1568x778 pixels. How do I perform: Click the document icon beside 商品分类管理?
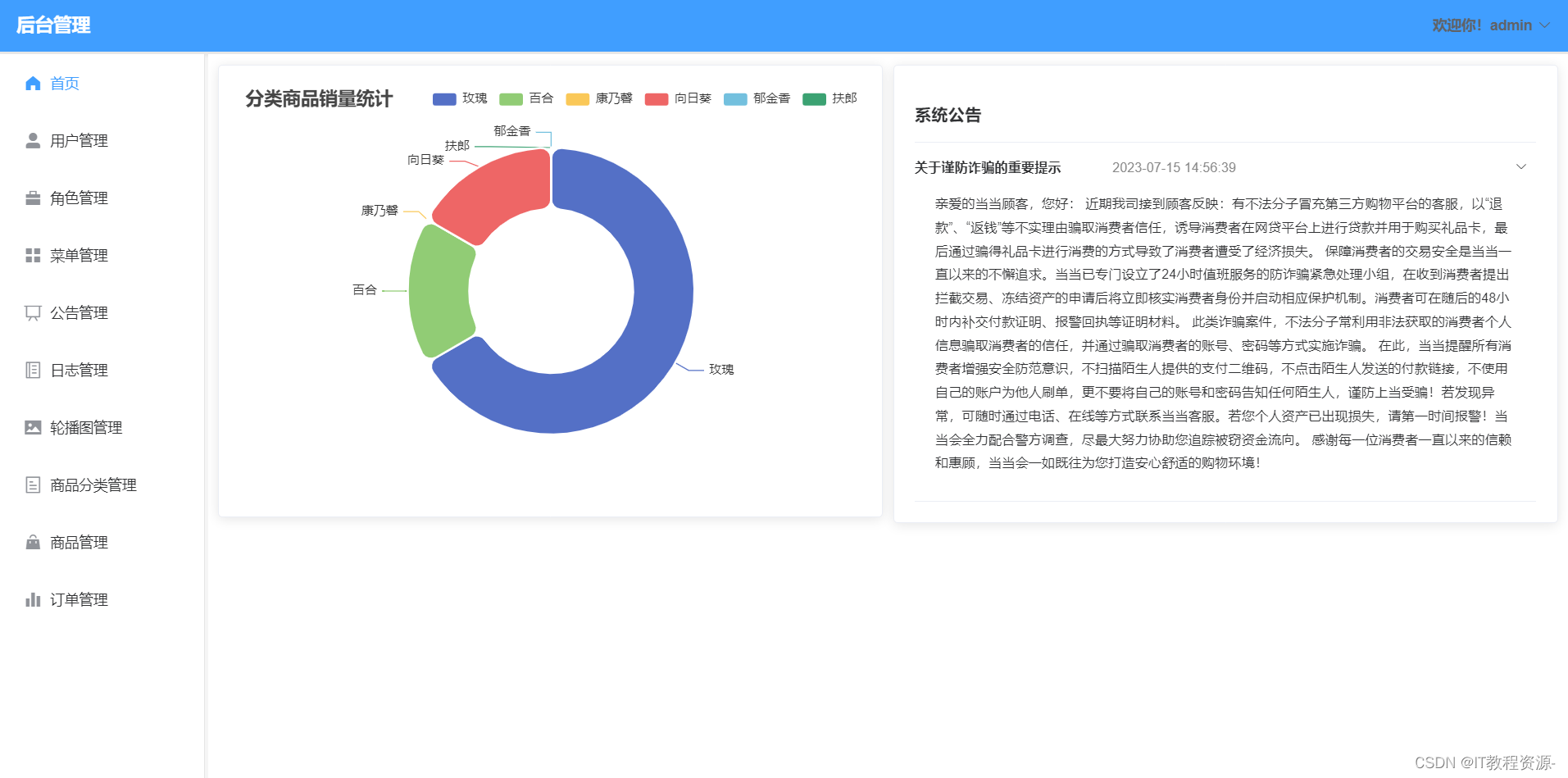coord(33,485)
